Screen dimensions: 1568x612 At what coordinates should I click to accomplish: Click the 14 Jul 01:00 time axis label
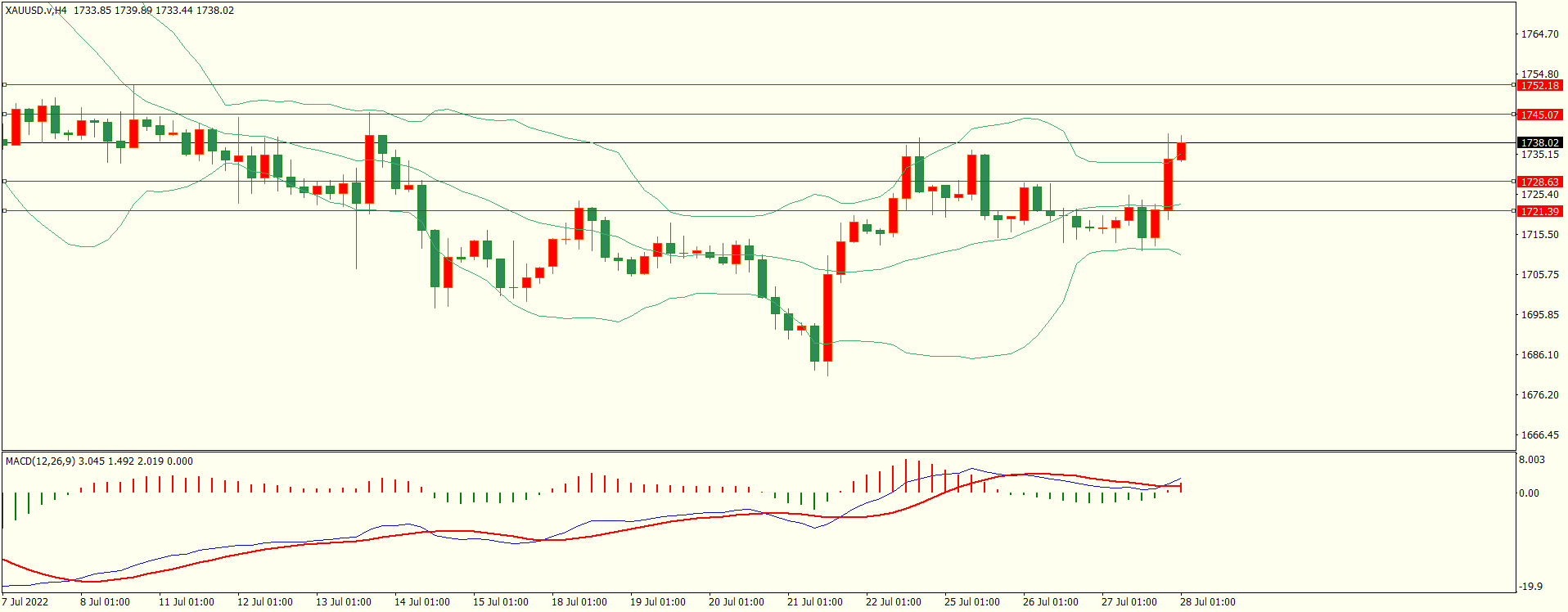421,602
